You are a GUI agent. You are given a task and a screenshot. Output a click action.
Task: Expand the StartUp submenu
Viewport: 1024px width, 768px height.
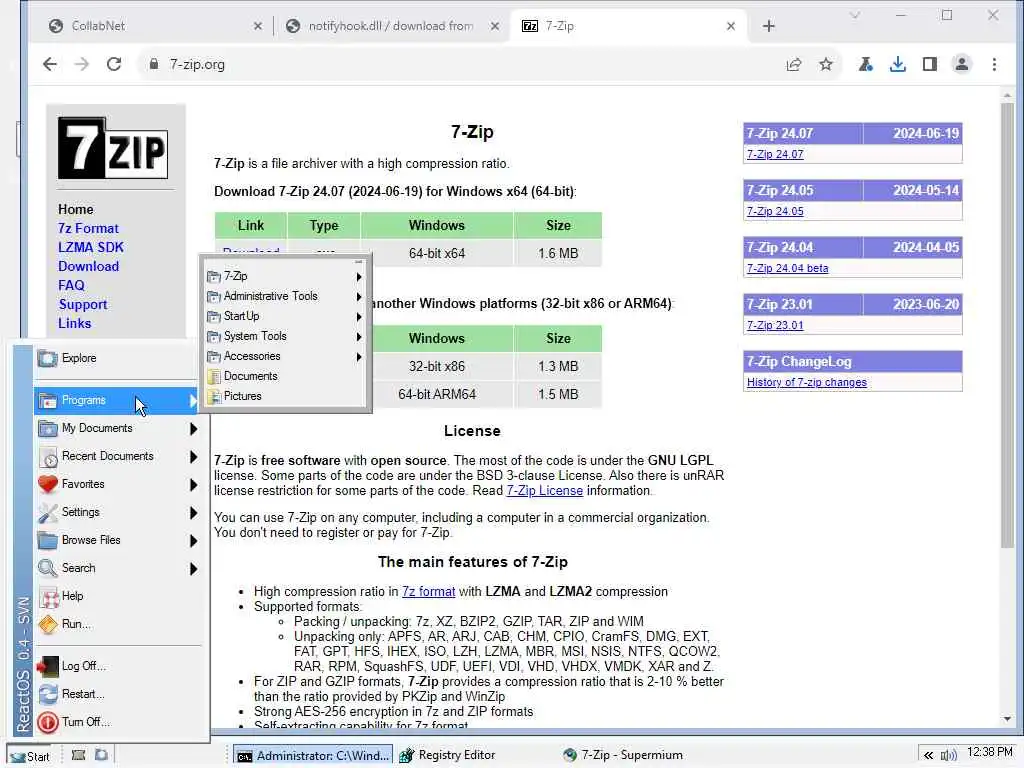tap(285, 316)
